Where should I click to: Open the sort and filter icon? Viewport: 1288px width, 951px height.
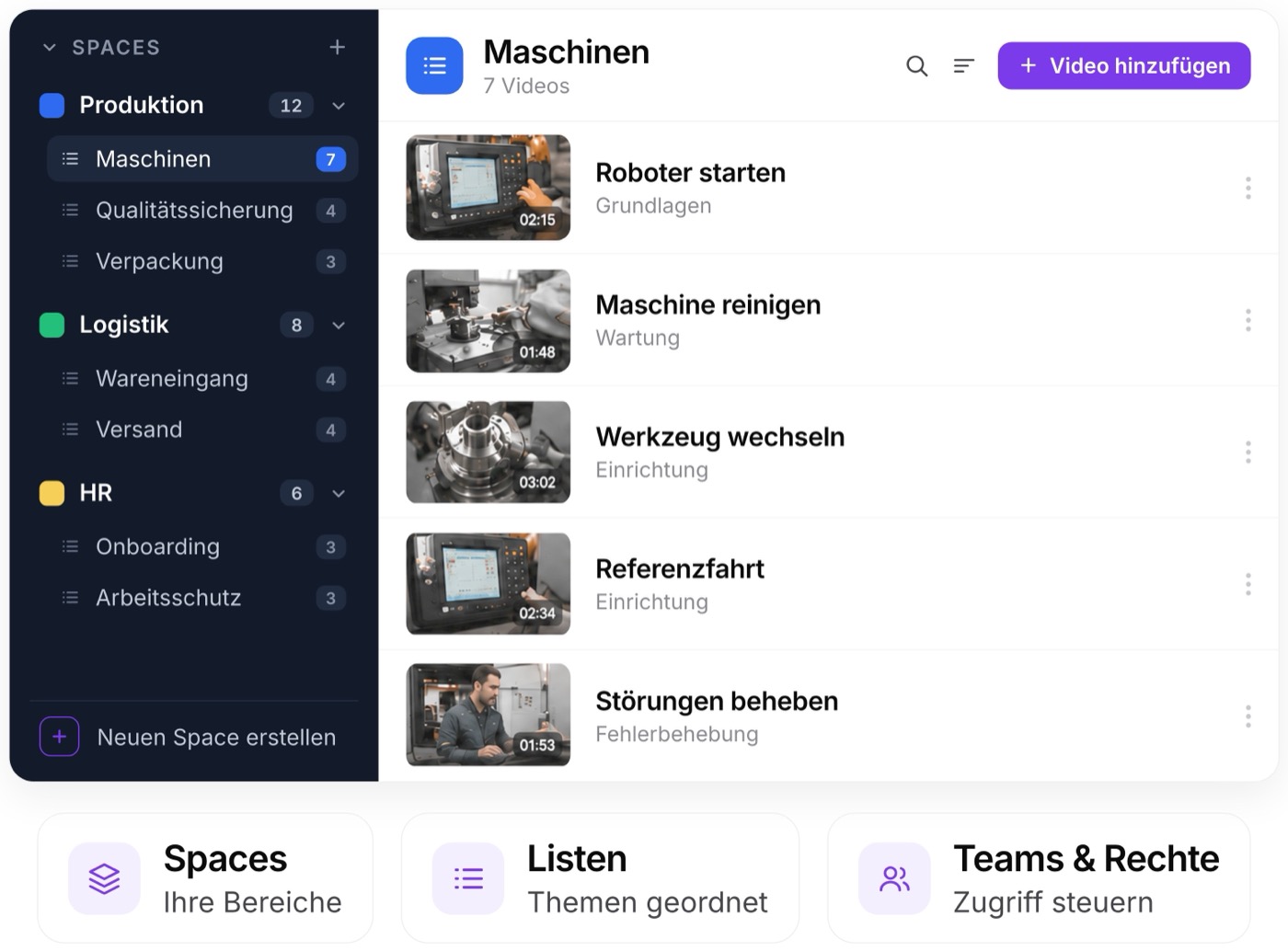coord(963,66)
